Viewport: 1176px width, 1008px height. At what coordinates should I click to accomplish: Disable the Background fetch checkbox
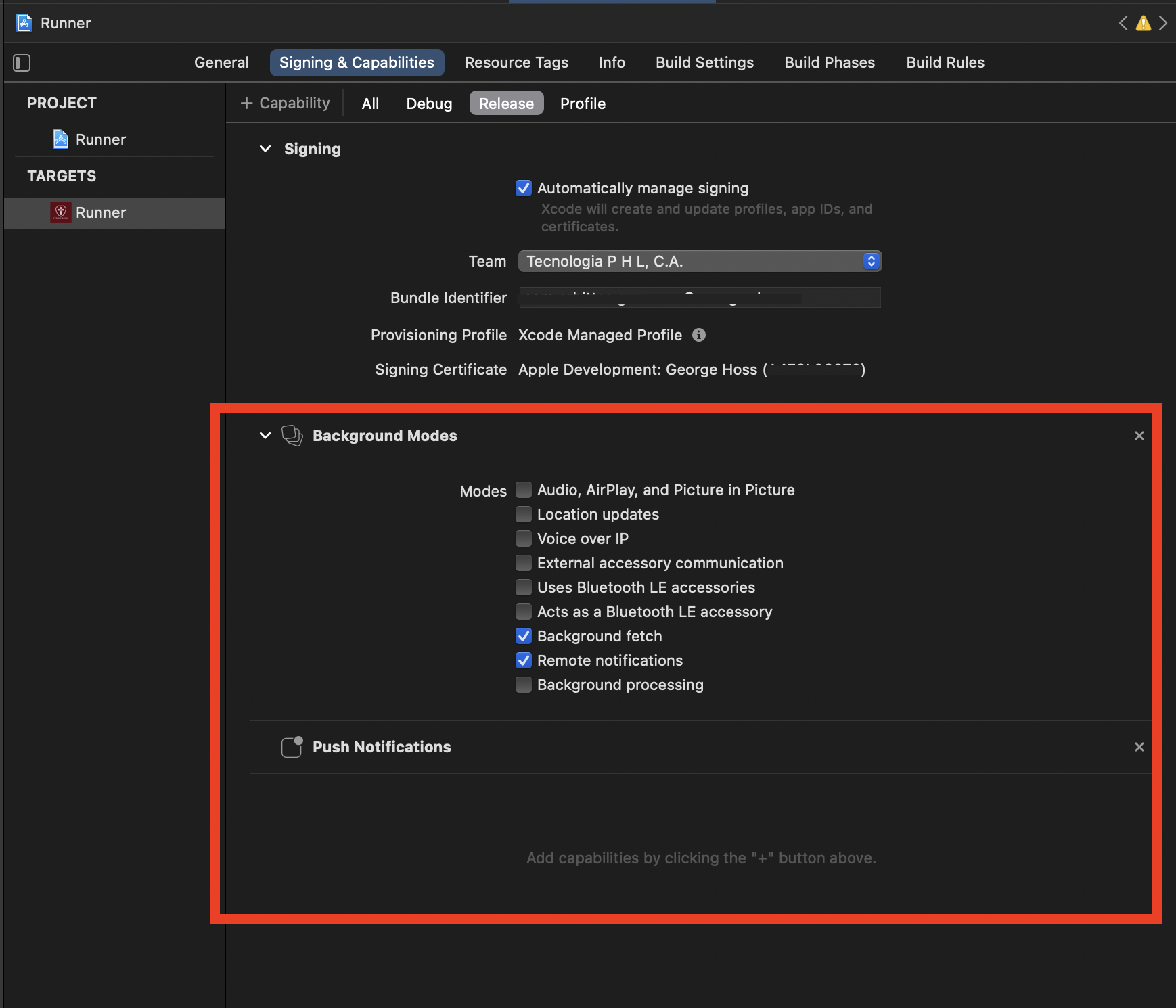524,636
